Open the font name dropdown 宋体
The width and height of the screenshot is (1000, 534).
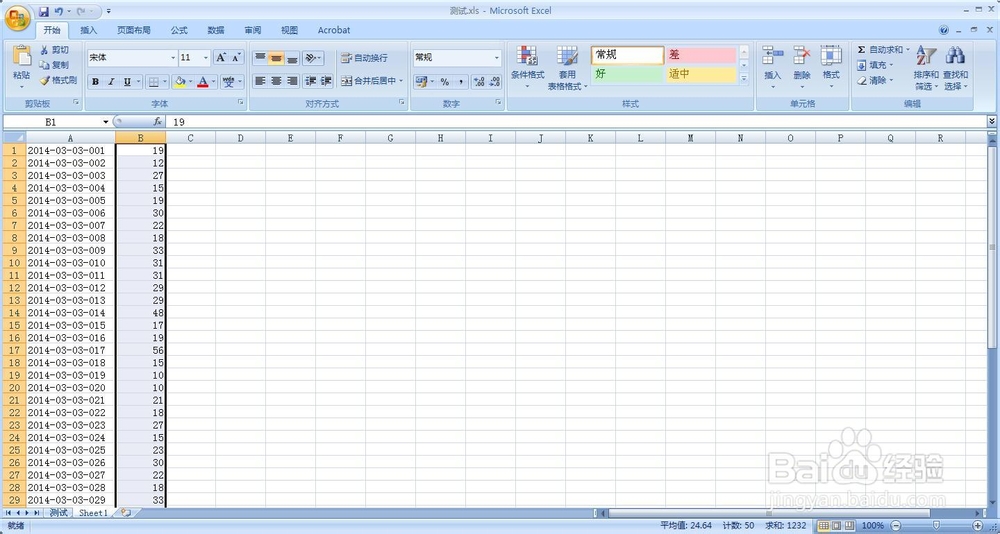point(173,58)
